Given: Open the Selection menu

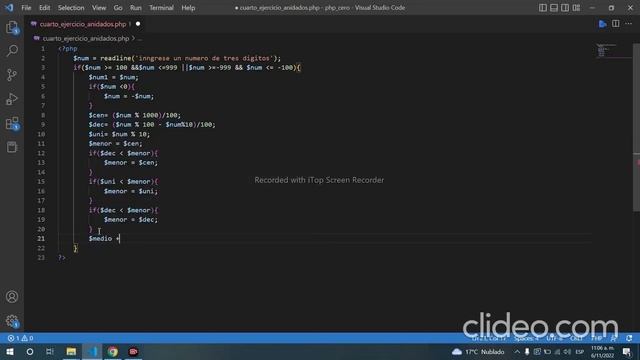Looking at the screenshot, I should 71,8.
